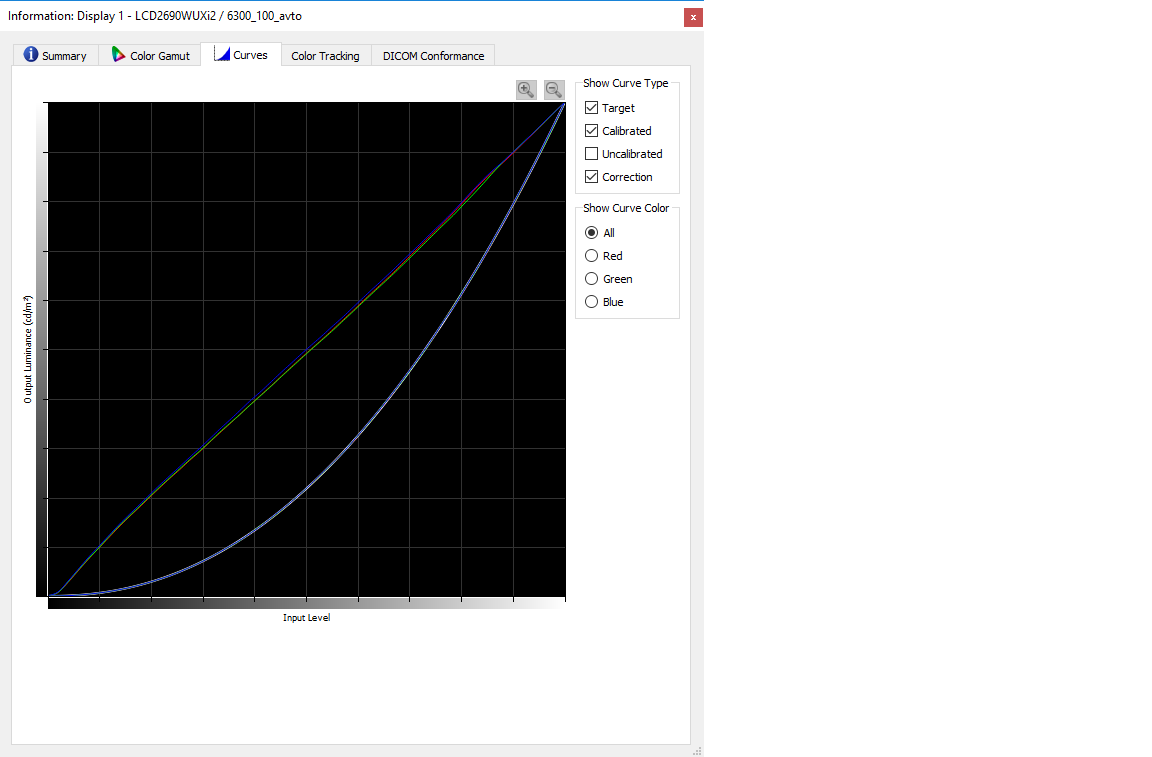Image resolution: width=1152 pixels, height=757 pixels.
Task: Toggle the Correction curve checkbox
Action: [x=591, y=176]
